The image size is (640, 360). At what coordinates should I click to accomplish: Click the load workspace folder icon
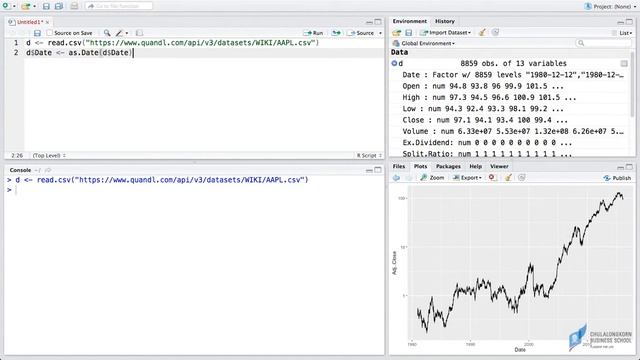(396, 33)
